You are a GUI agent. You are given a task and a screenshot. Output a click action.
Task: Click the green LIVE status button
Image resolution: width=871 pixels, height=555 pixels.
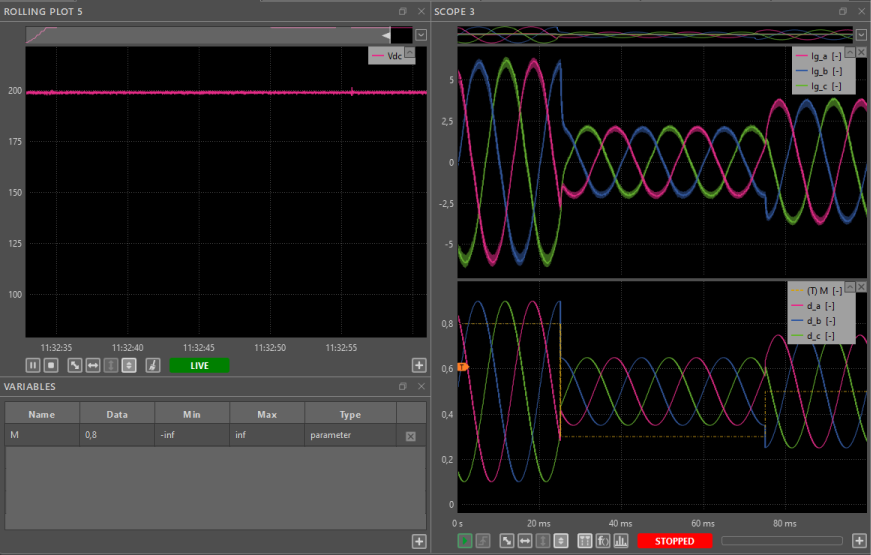coord(199,366)
